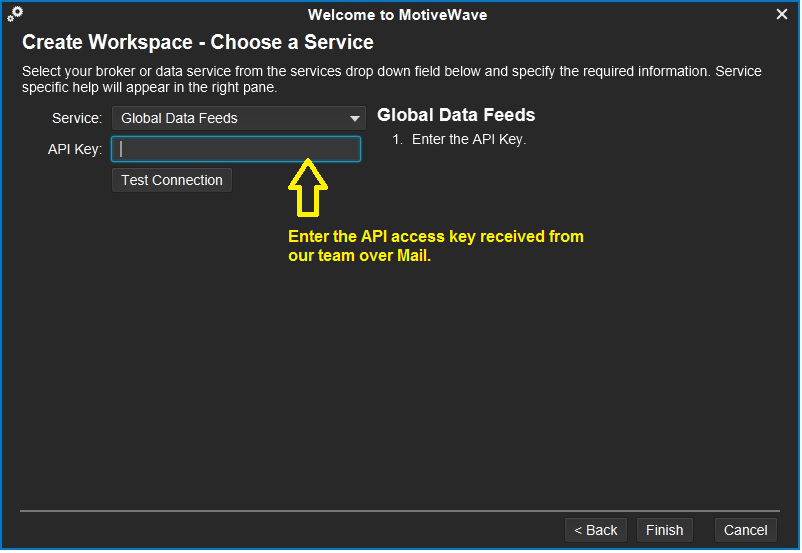Click the 'Create Workspace - Choose a Service' heading
This screenshot has width=802, height=553.
197,42
